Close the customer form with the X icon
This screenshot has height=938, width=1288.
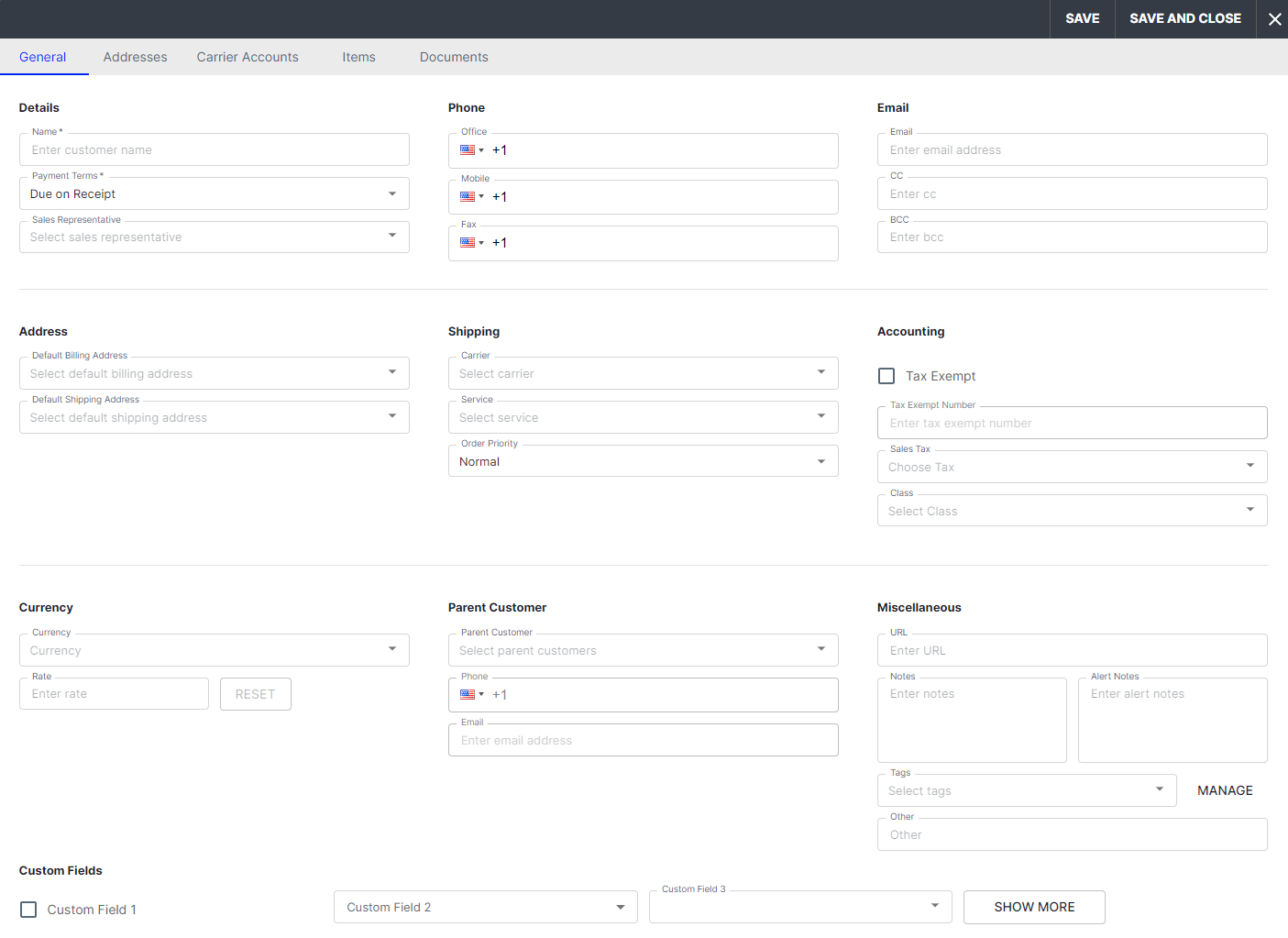coord(1274,19)
